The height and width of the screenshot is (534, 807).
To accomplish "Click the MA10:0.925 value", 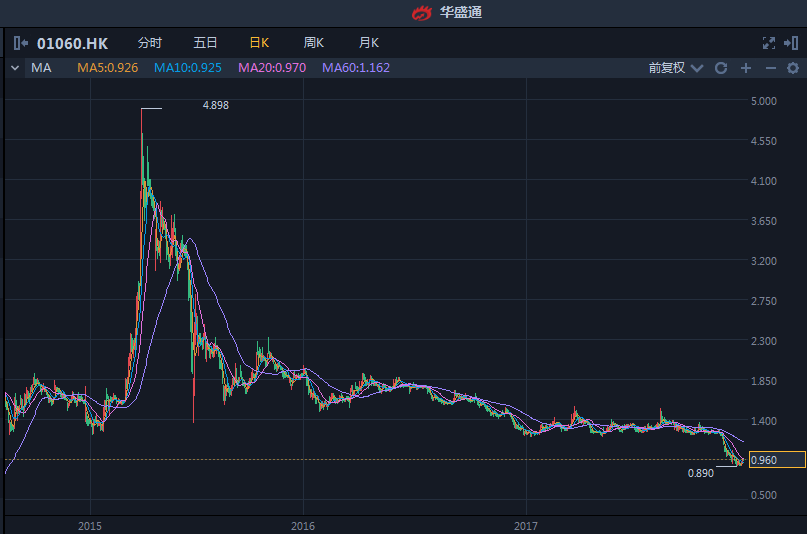I will (188, 68).
